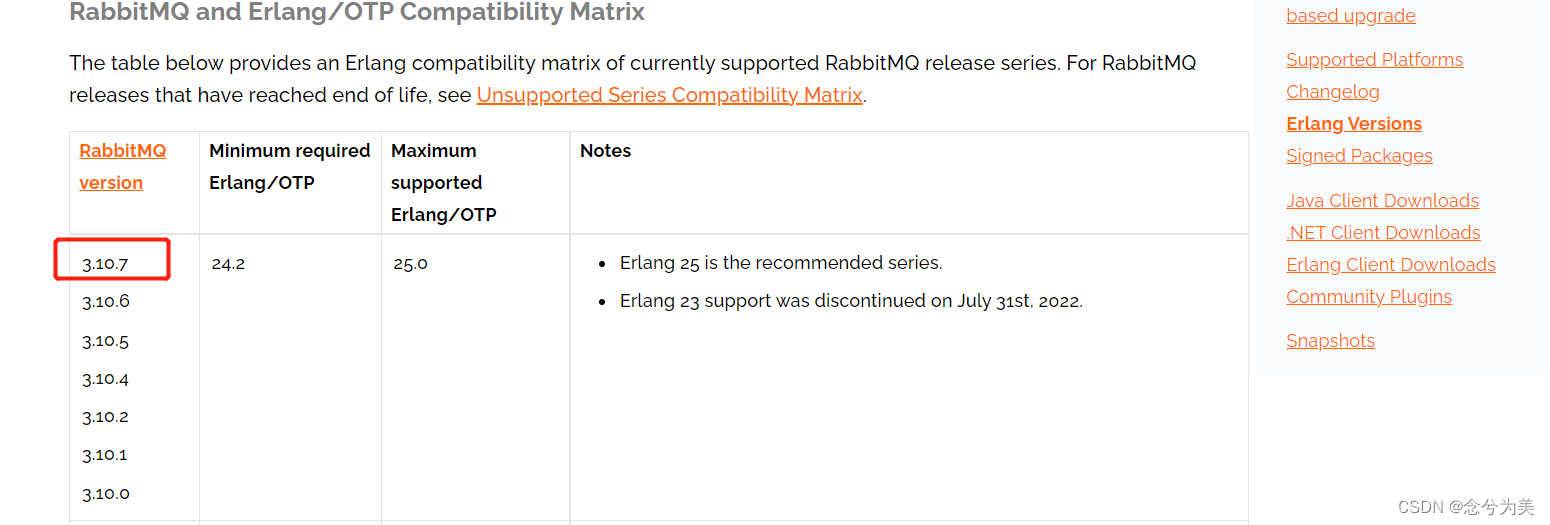1550x525 pixels.
Task: Open the Erlang Client Downloads link
Action: click(x=1390, y=265)
